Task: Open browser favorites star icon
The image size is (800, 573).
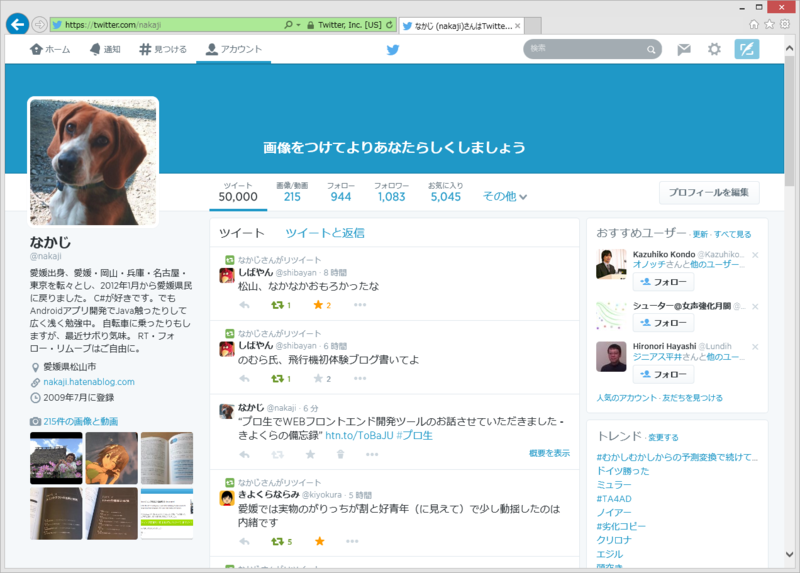Action: (x=769, y=24)
